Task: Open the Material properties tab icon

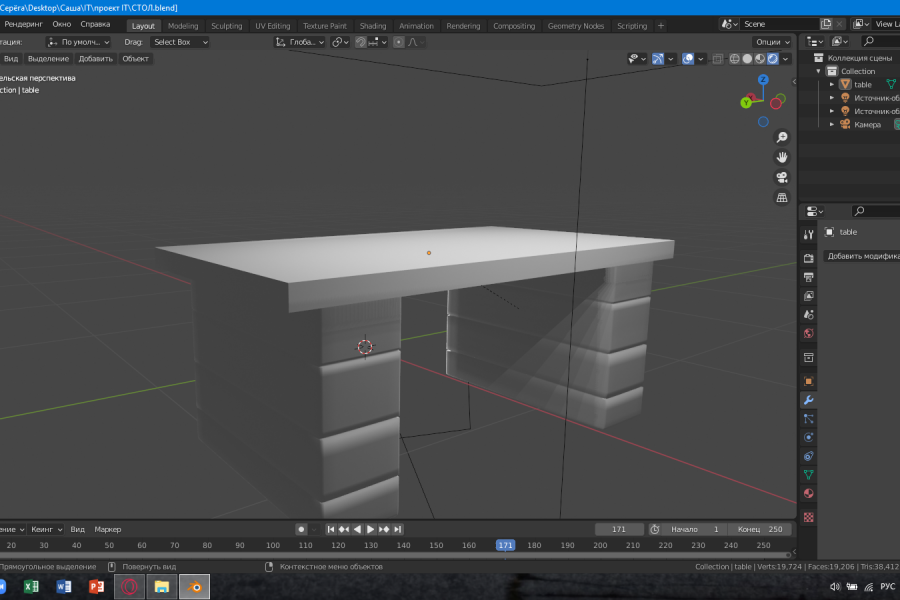Action: click(809, 493)
